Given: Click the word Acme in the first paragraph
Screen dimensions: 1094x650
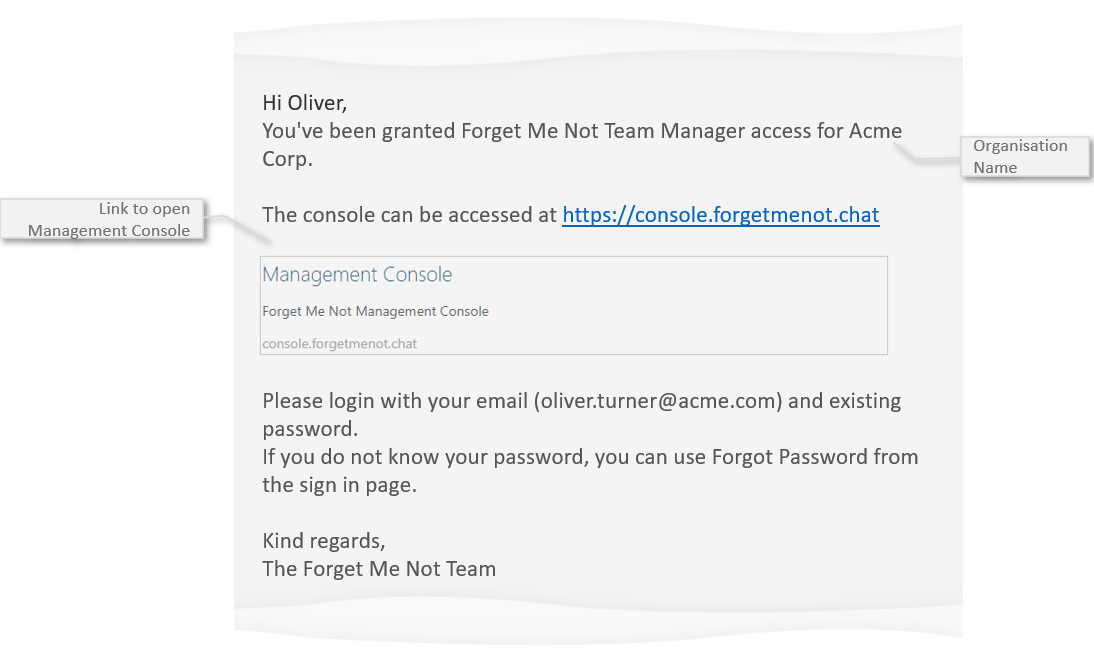Looking at the screenshot, I should coord(875,131).
